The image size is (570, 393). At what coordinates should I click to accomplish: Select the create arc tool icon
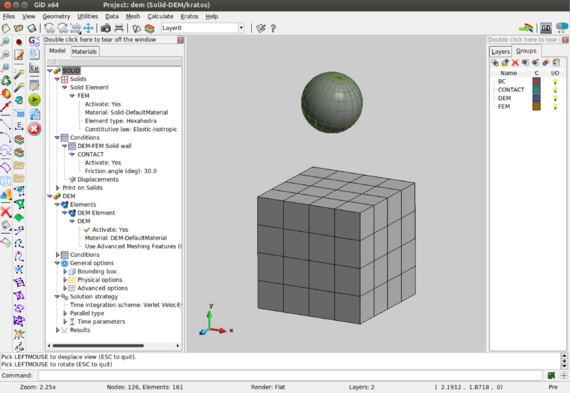(5, 137)
